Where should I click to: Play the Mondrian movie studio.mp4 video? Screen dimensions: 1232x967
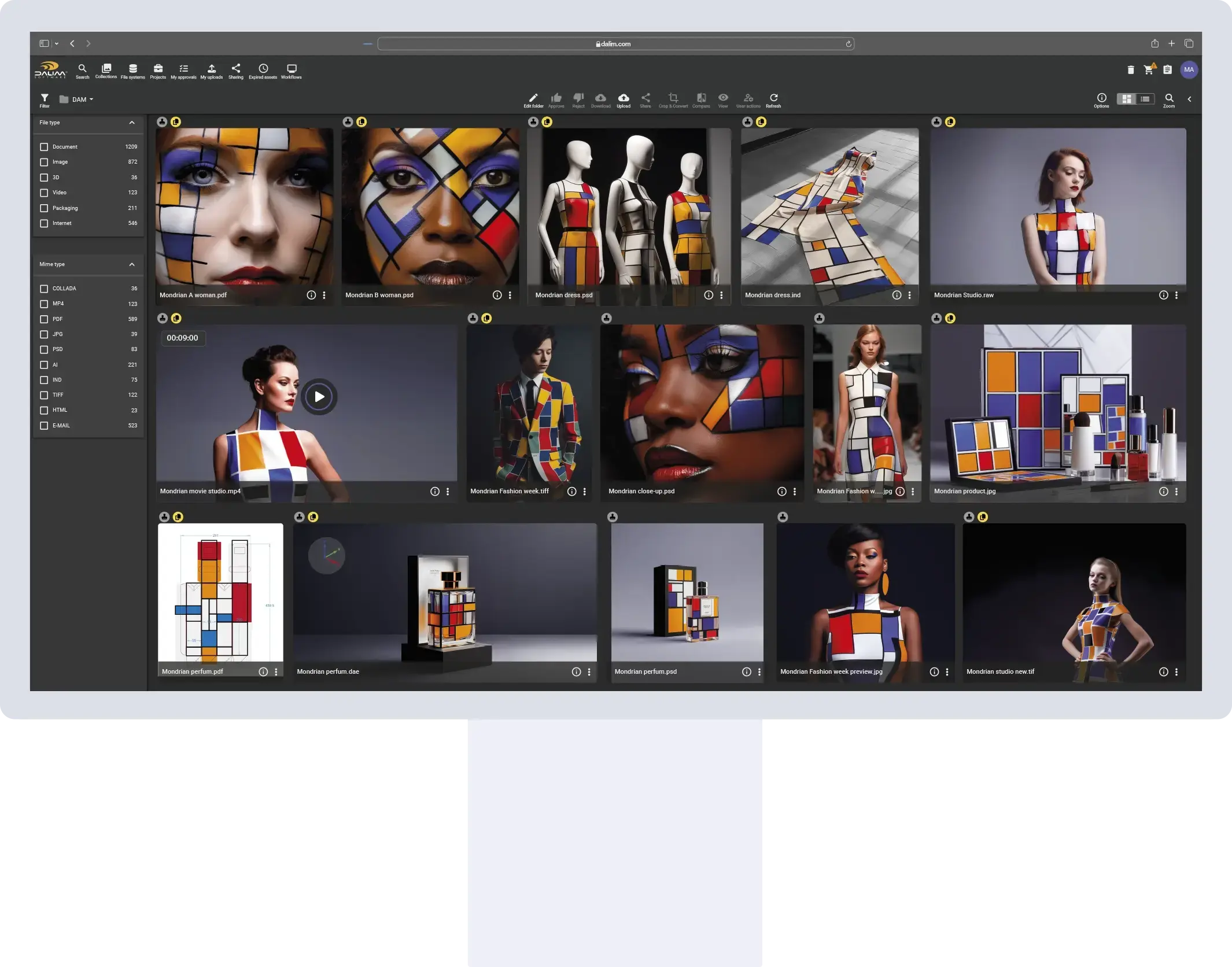click(319, 396)
